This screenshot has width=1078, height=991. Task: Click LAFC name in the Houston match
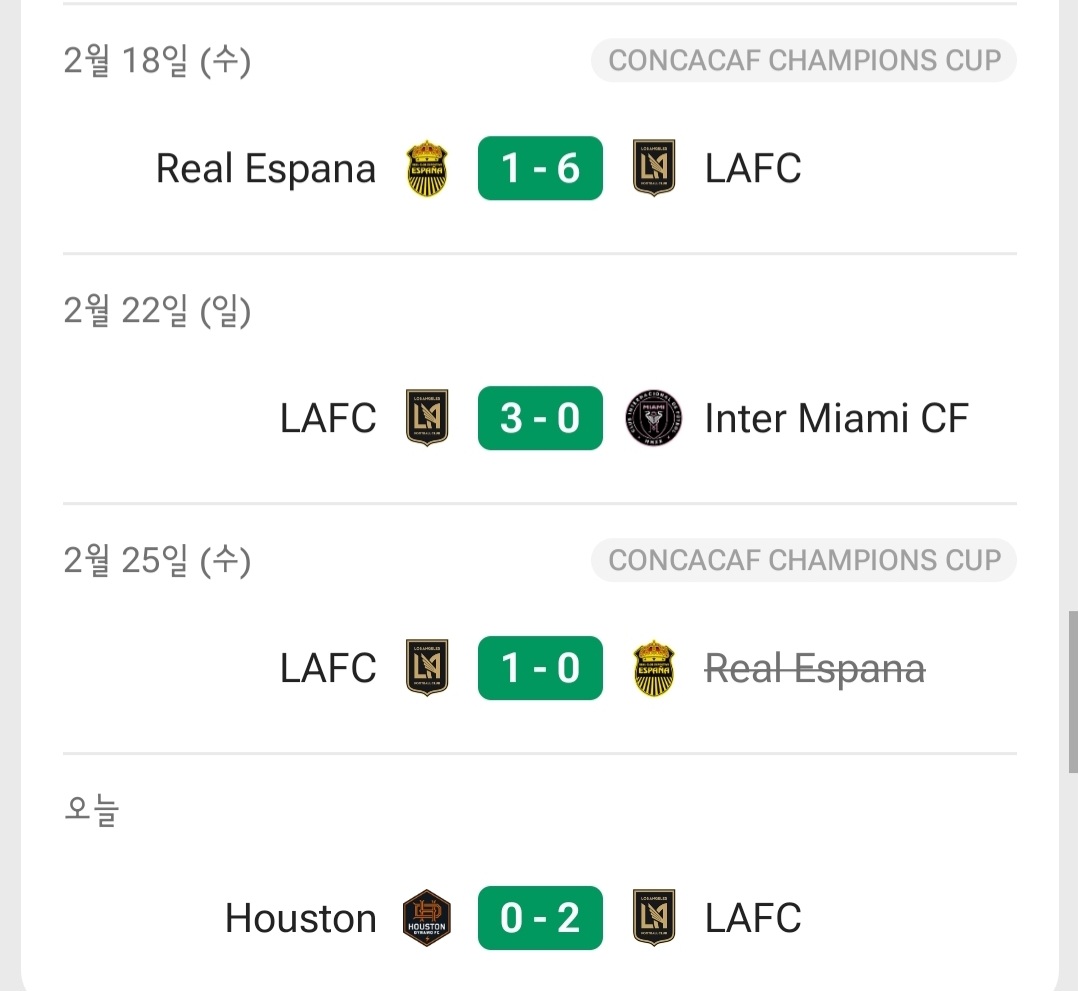(753, 918)
